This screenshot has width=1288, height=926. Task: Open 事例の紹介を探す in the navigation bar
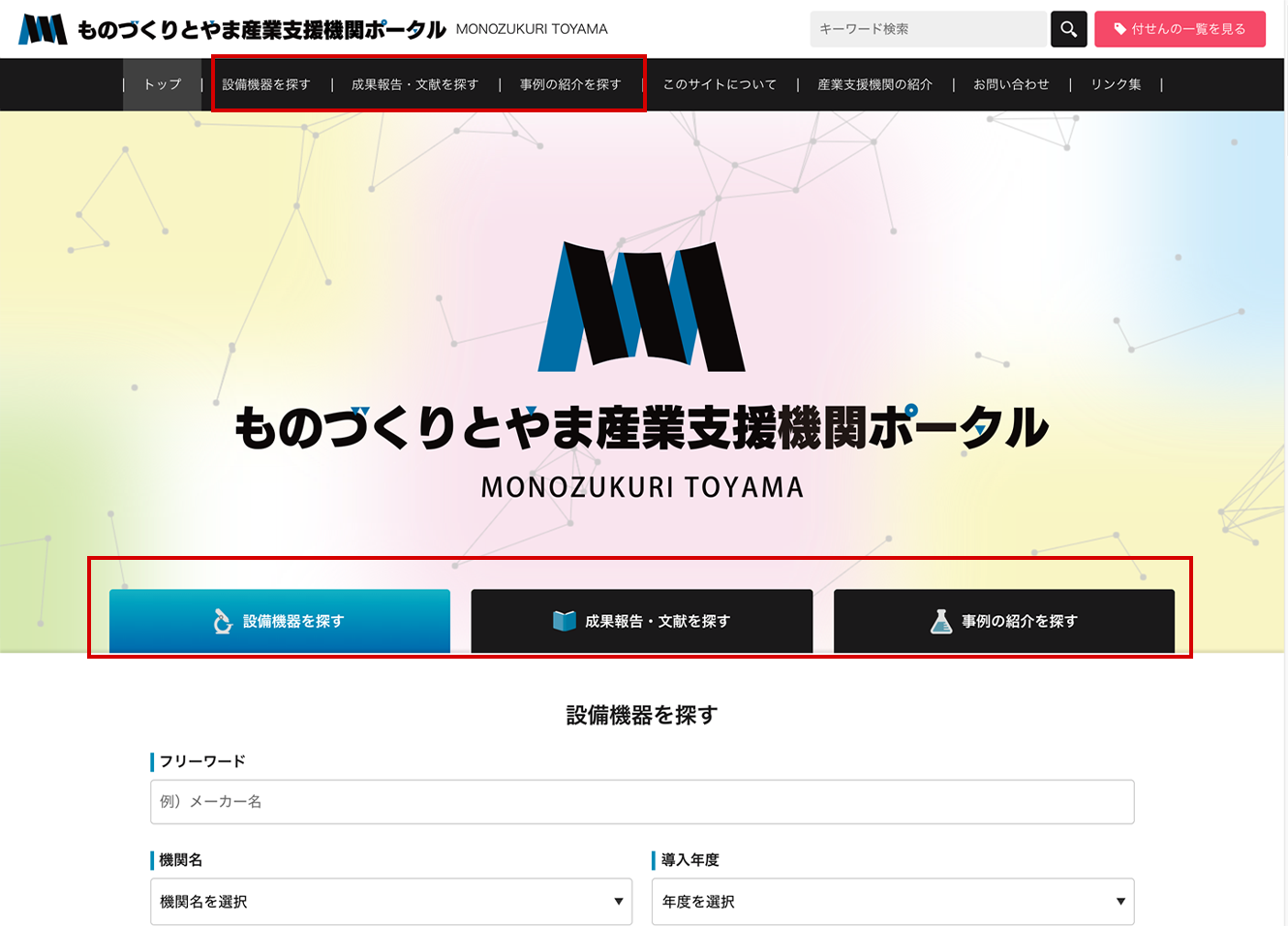pos(570,84)
